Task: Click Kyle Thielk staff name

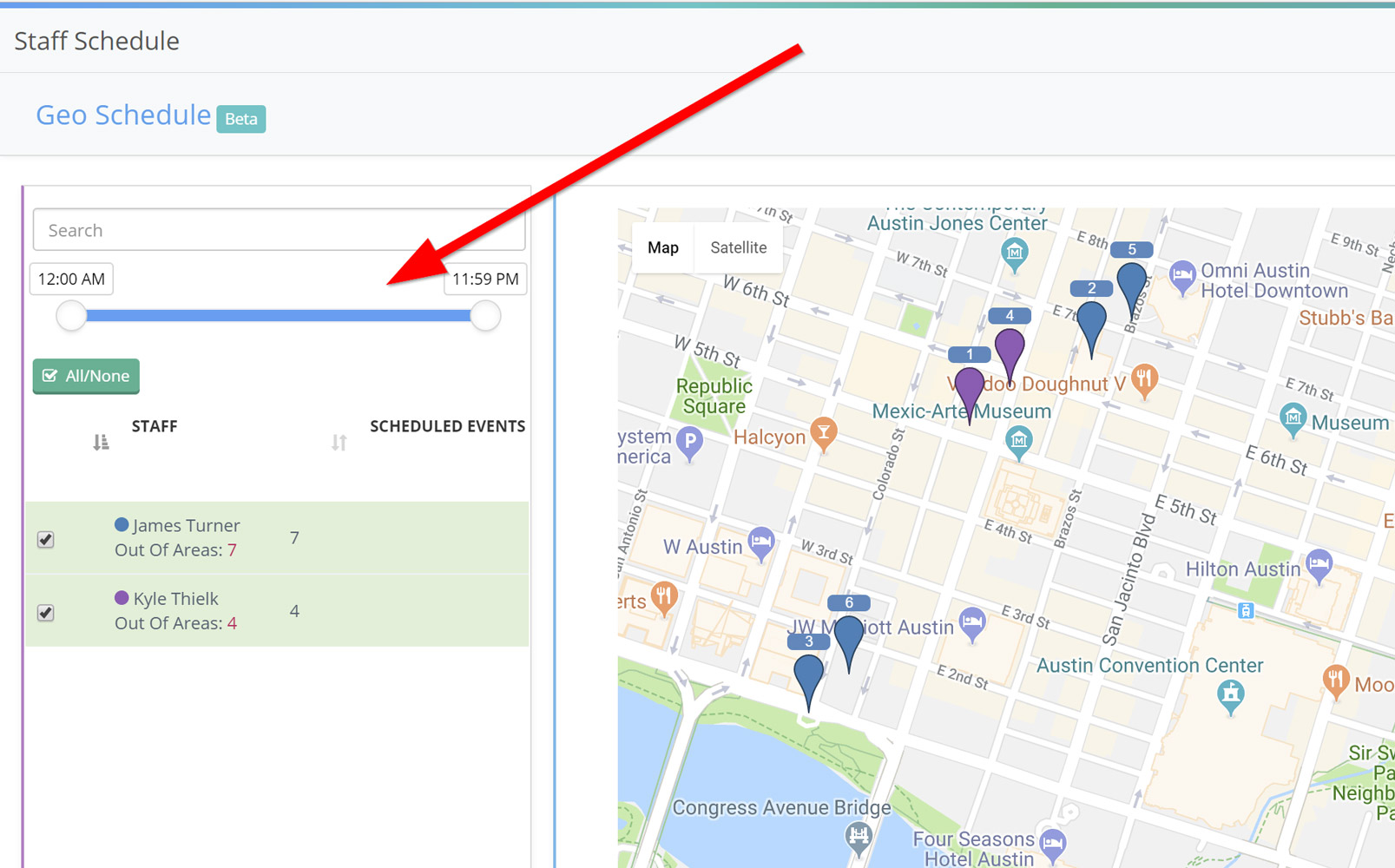Action: click(x=175, y=599)
